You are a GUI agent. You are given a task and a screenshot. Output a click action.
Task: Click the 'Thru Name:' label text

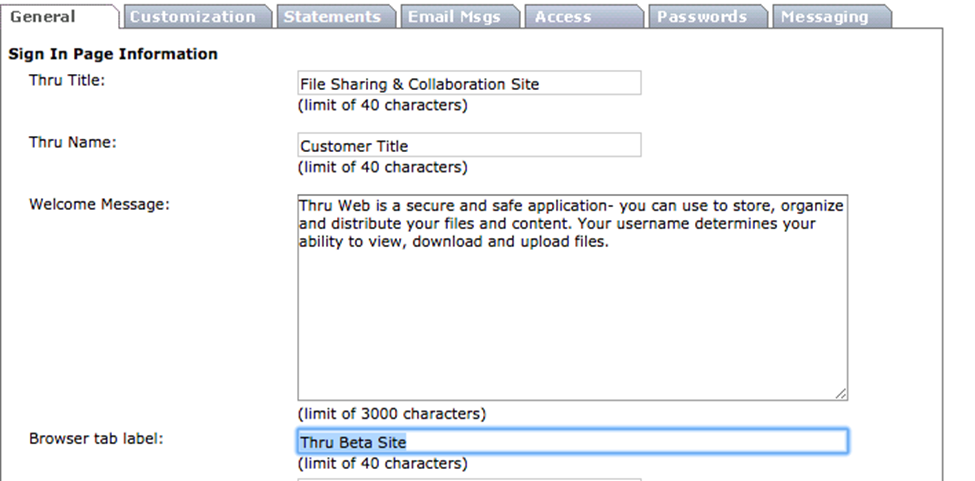(x=72, y=142)
